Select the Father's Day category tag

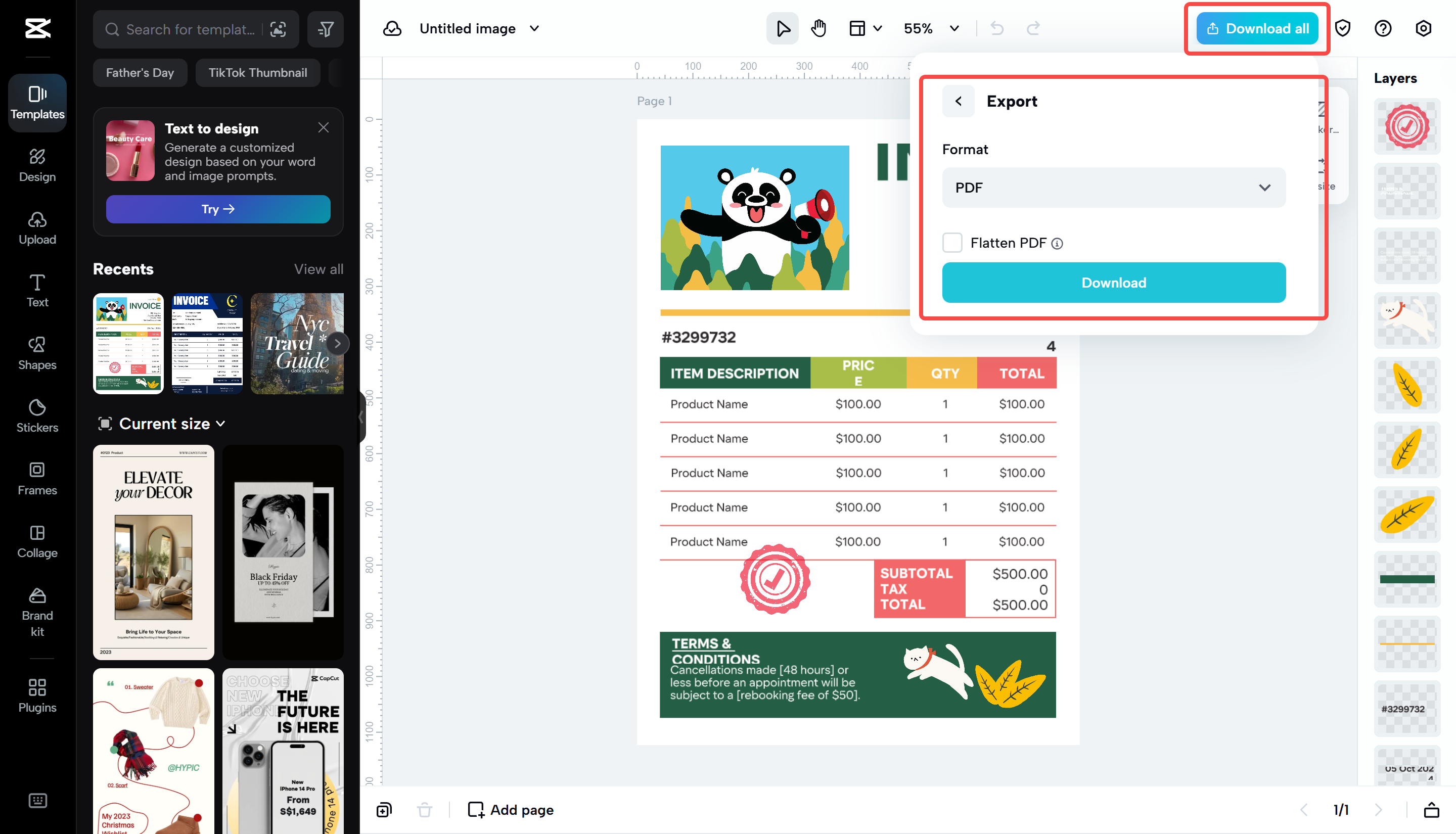pos(140,73)
